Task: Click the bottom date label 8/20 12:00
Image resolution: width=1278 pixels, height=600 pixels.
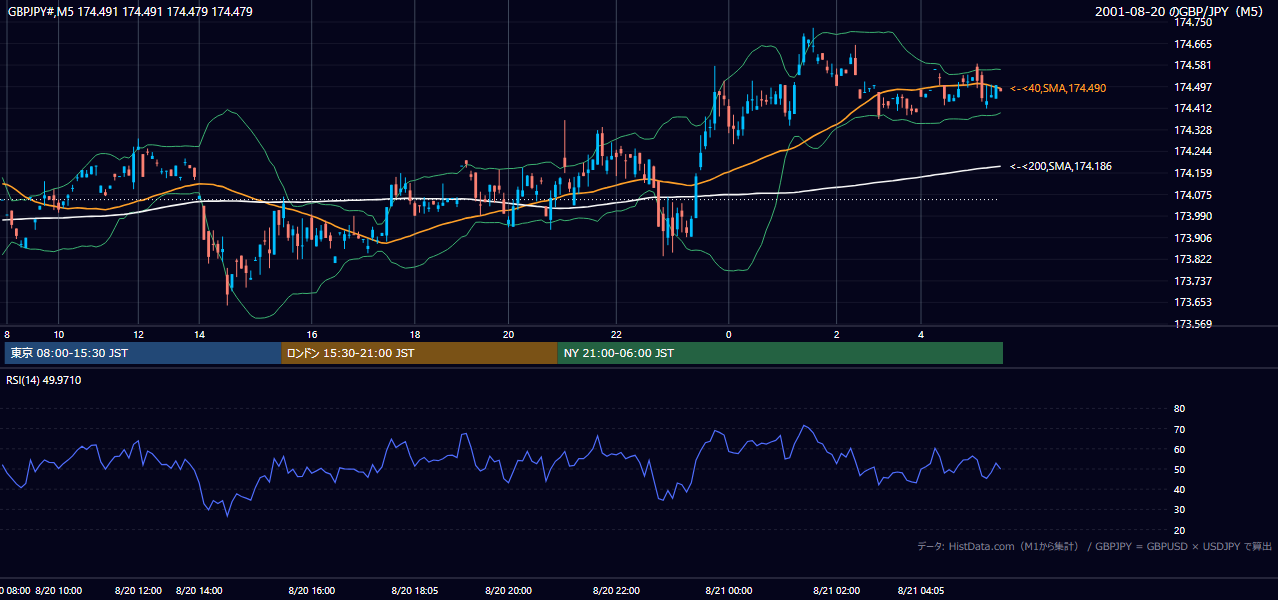Action: click(x=138, y=591)
